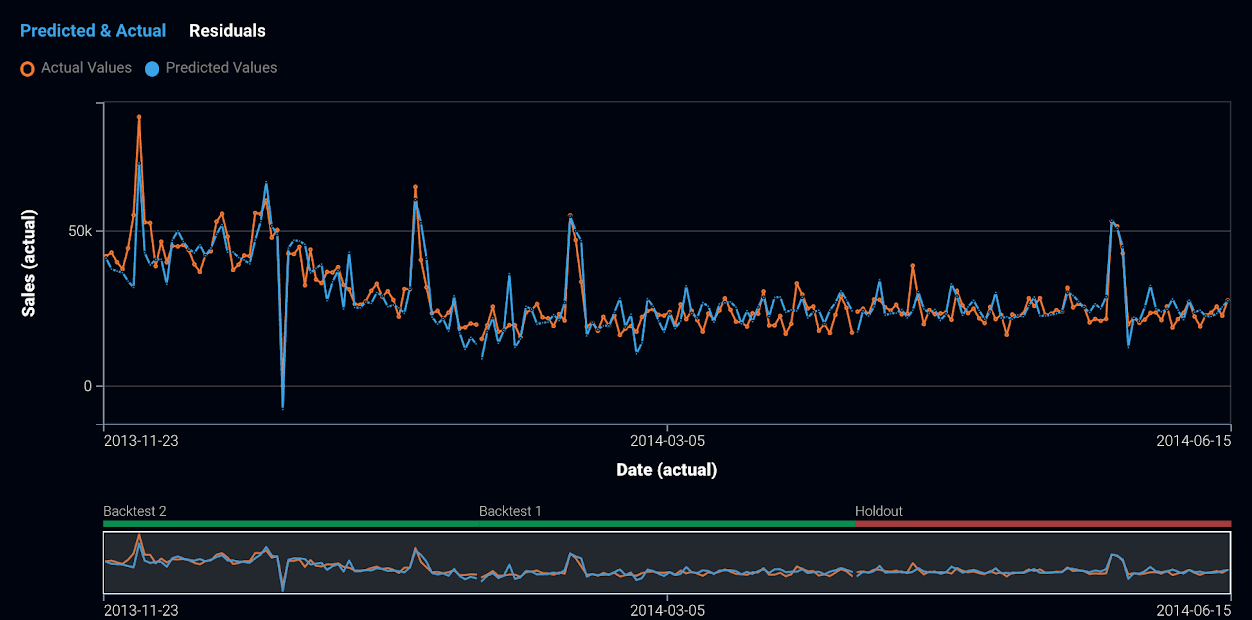This screenshot has height=620, width=1252.
Task: Select the Backtest 2 partition label
Action: [135, 511]
